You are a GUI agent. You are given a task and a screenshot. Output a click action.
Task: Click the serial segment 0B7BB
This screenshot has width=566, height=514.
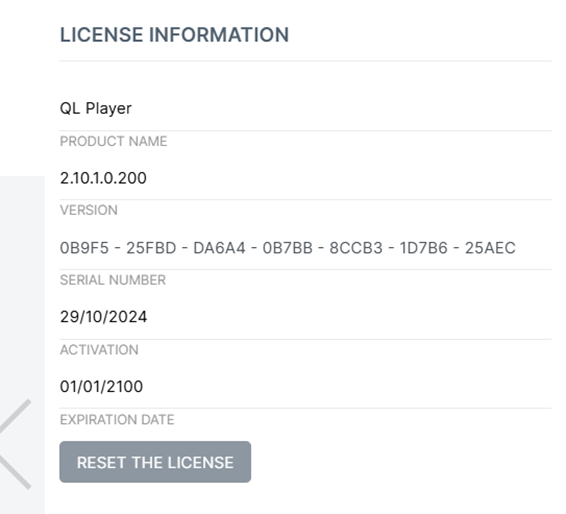(288, 248)
